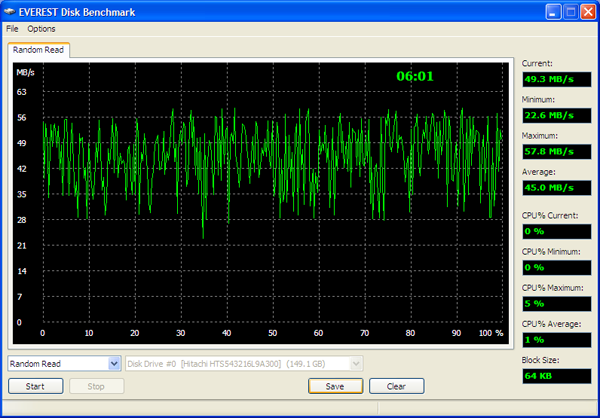Viewport: 600px width, 418px height.
Task: Click the 63 value on the vertical axis
Action: click(x=21, y=92)
